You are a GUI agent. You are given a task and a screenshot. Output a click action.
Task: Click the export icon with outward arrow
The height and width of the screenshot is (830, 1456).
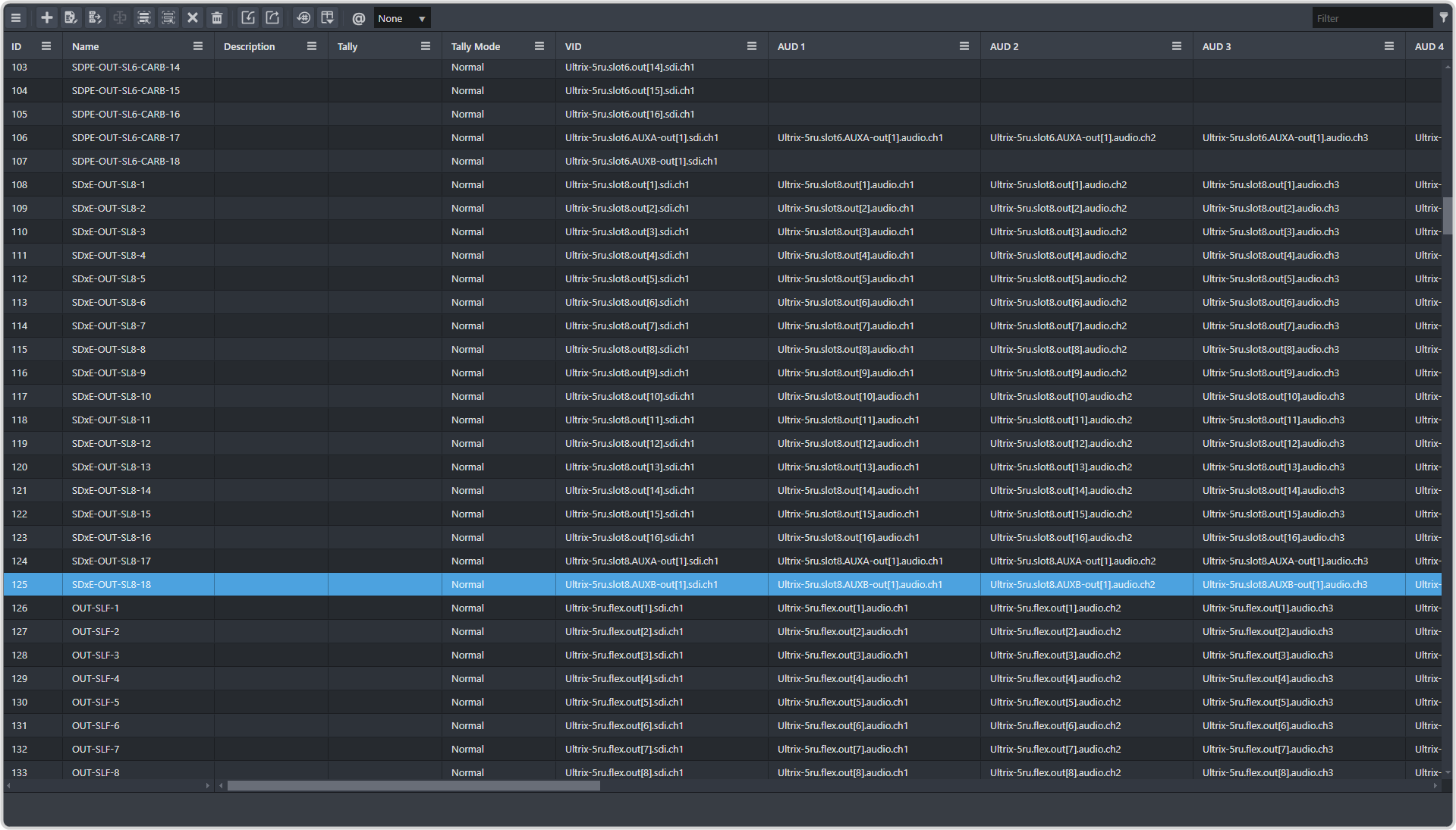point(272,17)
